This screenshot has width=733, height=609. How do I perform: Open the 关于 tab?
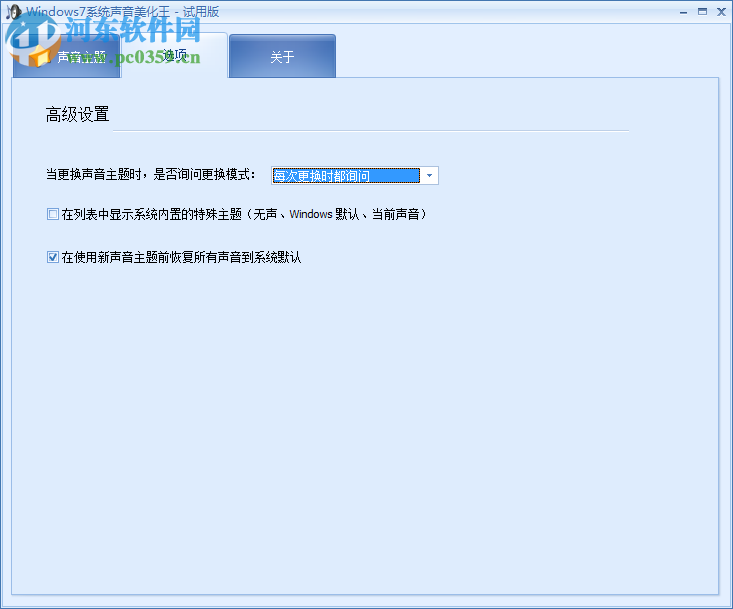pos(282,57)
